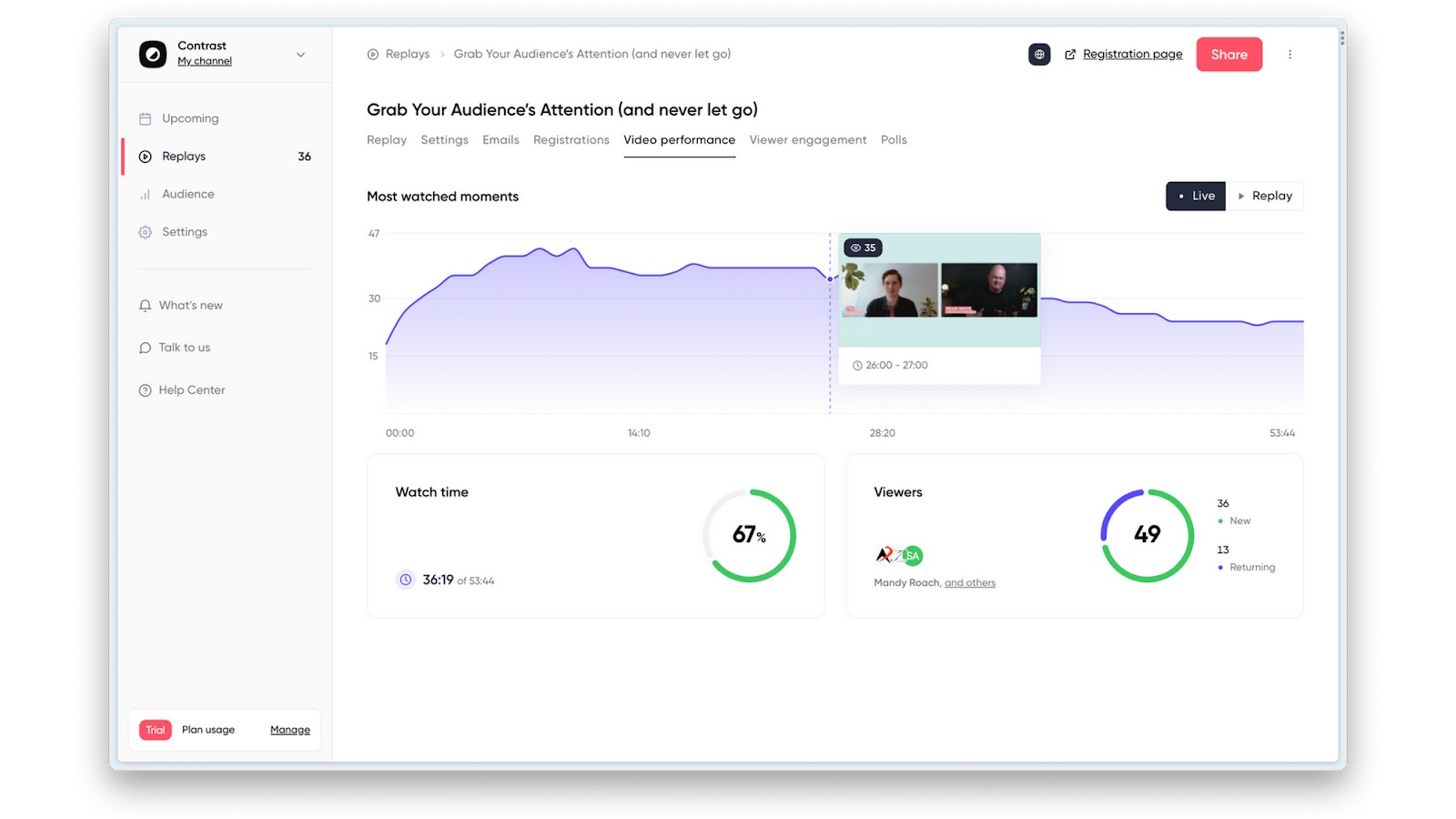Click the breadcrumb Replays play icon
Screen dimensions: 1456x819
coord(373,55)
